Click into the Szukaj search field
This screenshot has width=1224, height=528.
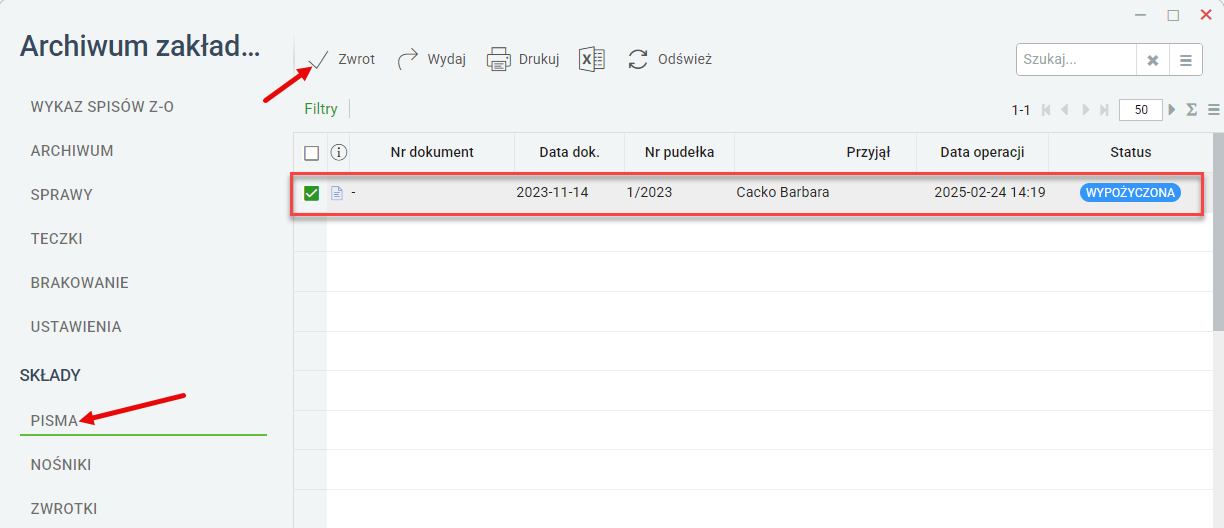coord(1076,60)
